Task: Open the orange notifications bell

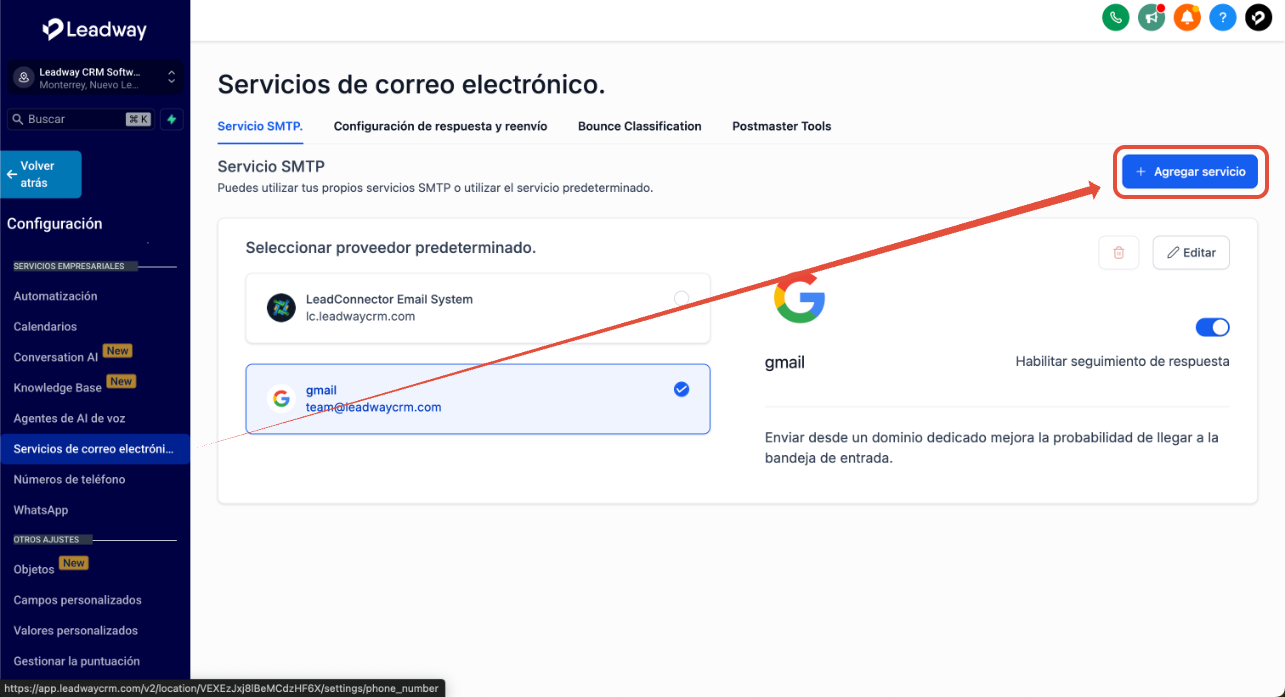Action: click(1187, 17)
